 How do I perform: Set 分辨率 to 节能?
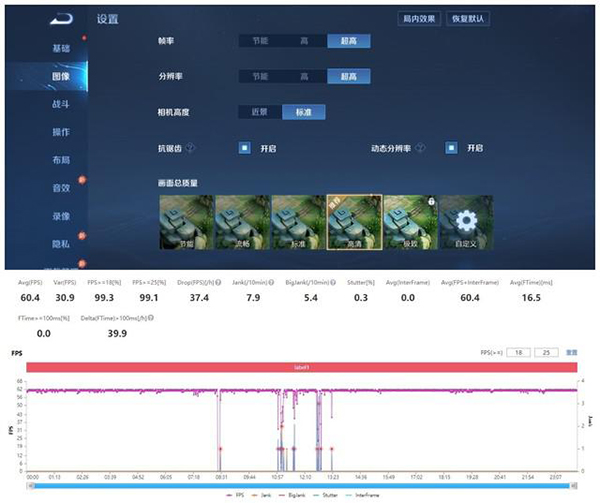click(x=260, y=77)
